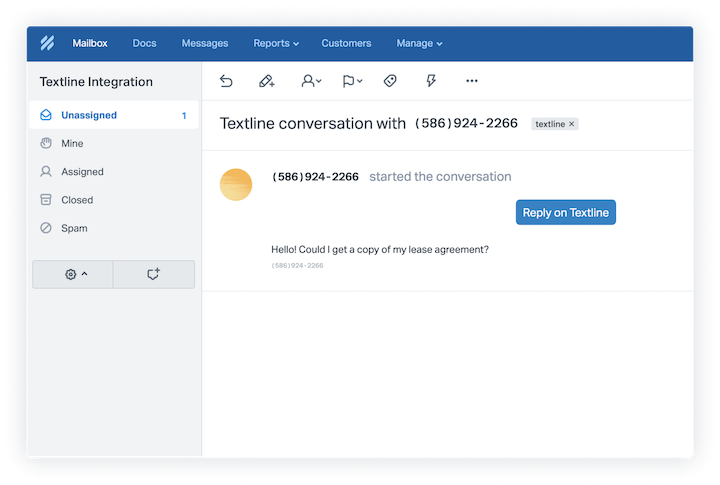Open the Messages menu item
Viewport: 720px width, 485px height.
205,43
